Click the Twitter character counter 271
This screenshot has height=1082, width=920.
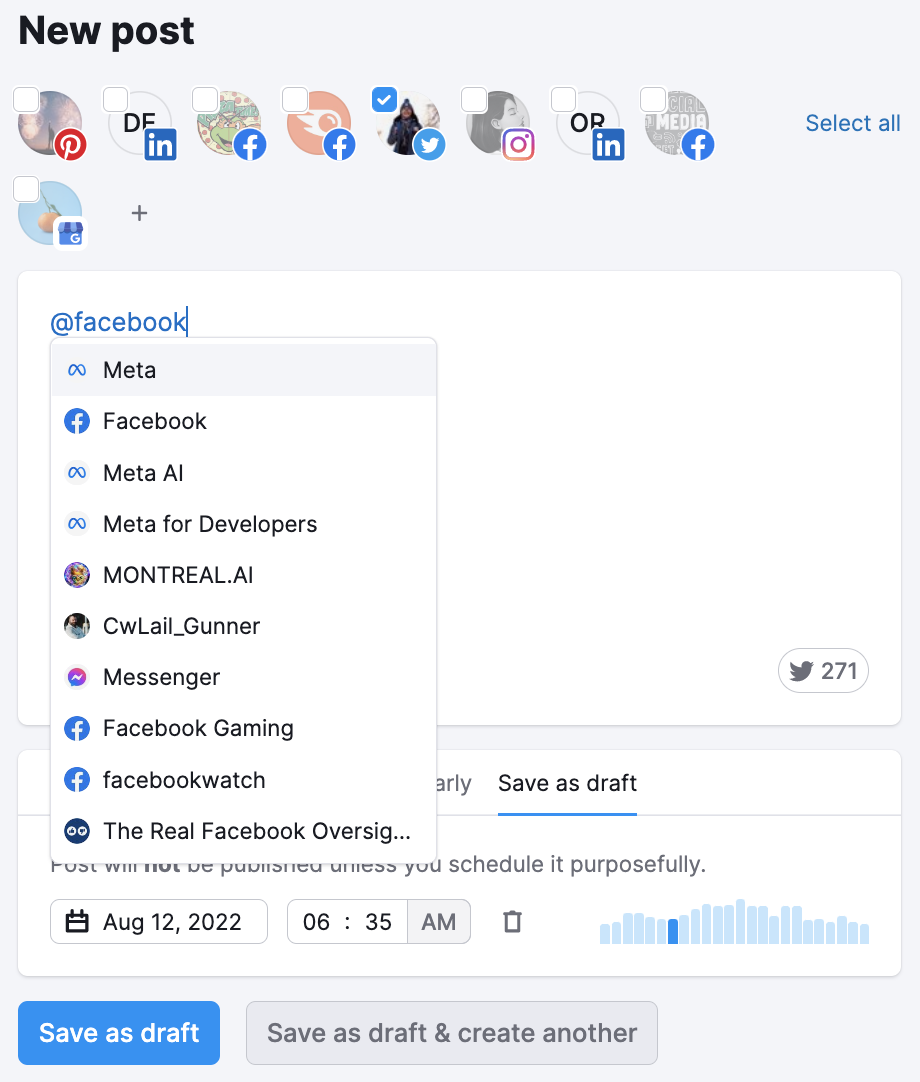pyautogui.click(x=823, y=670)
